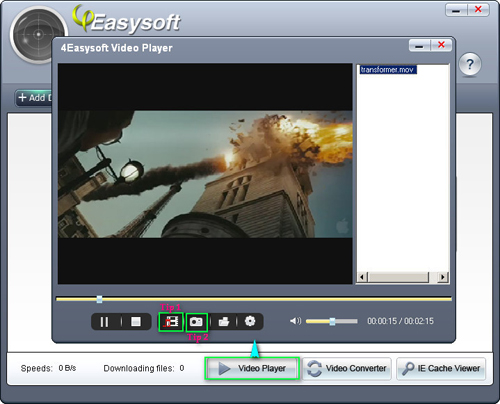Pause the video playback
Image resolution: width=500 pixels, height=404 pixels.
pos(104,322)
